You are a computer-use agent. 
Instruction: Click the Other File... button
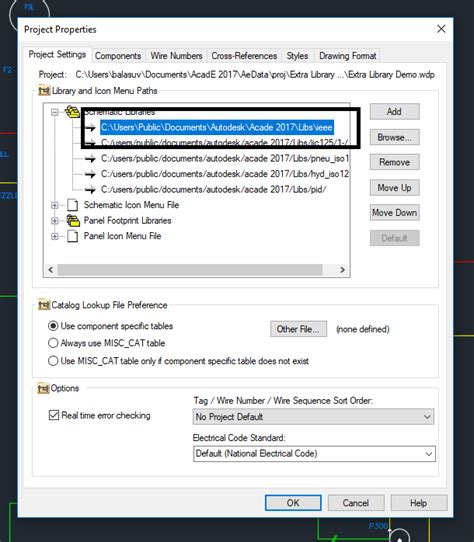[x=298, y=329]
